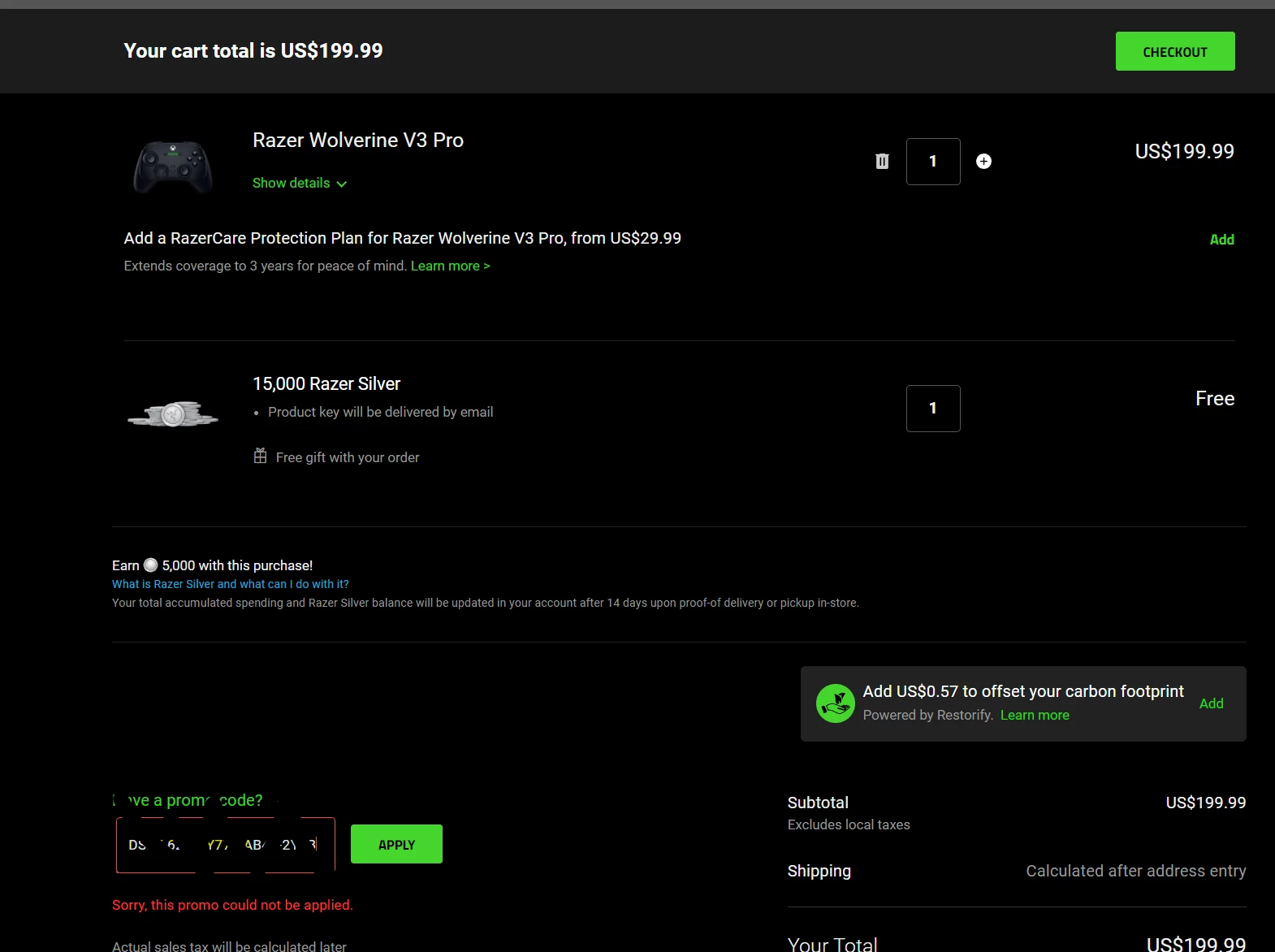Increase Wolverine V3 Pro quantity with plus icon
This screenshot has width=1275, height=952.
[983, 162]
